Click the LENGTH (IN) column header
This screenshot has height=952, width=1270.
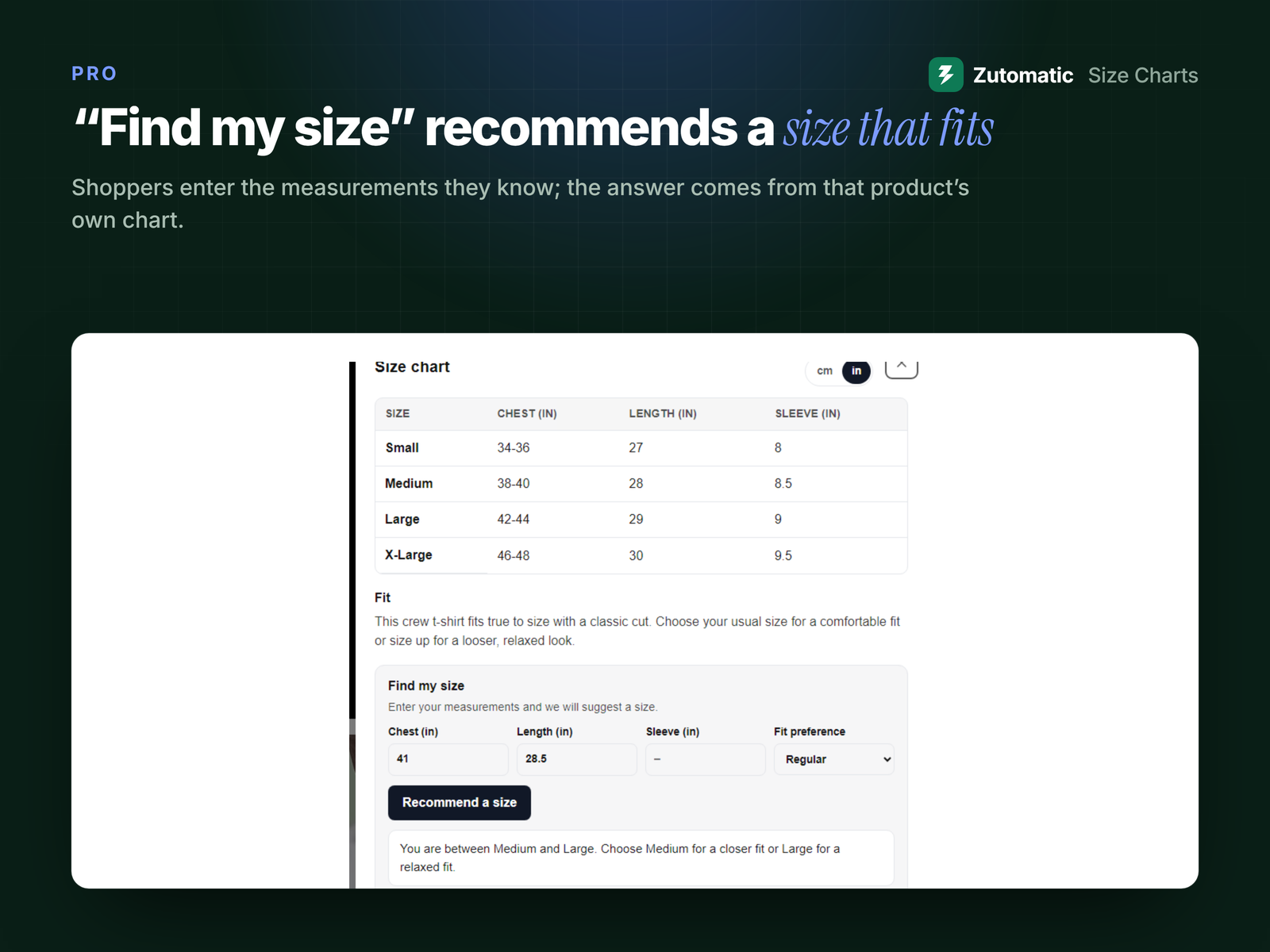[663, 413]
